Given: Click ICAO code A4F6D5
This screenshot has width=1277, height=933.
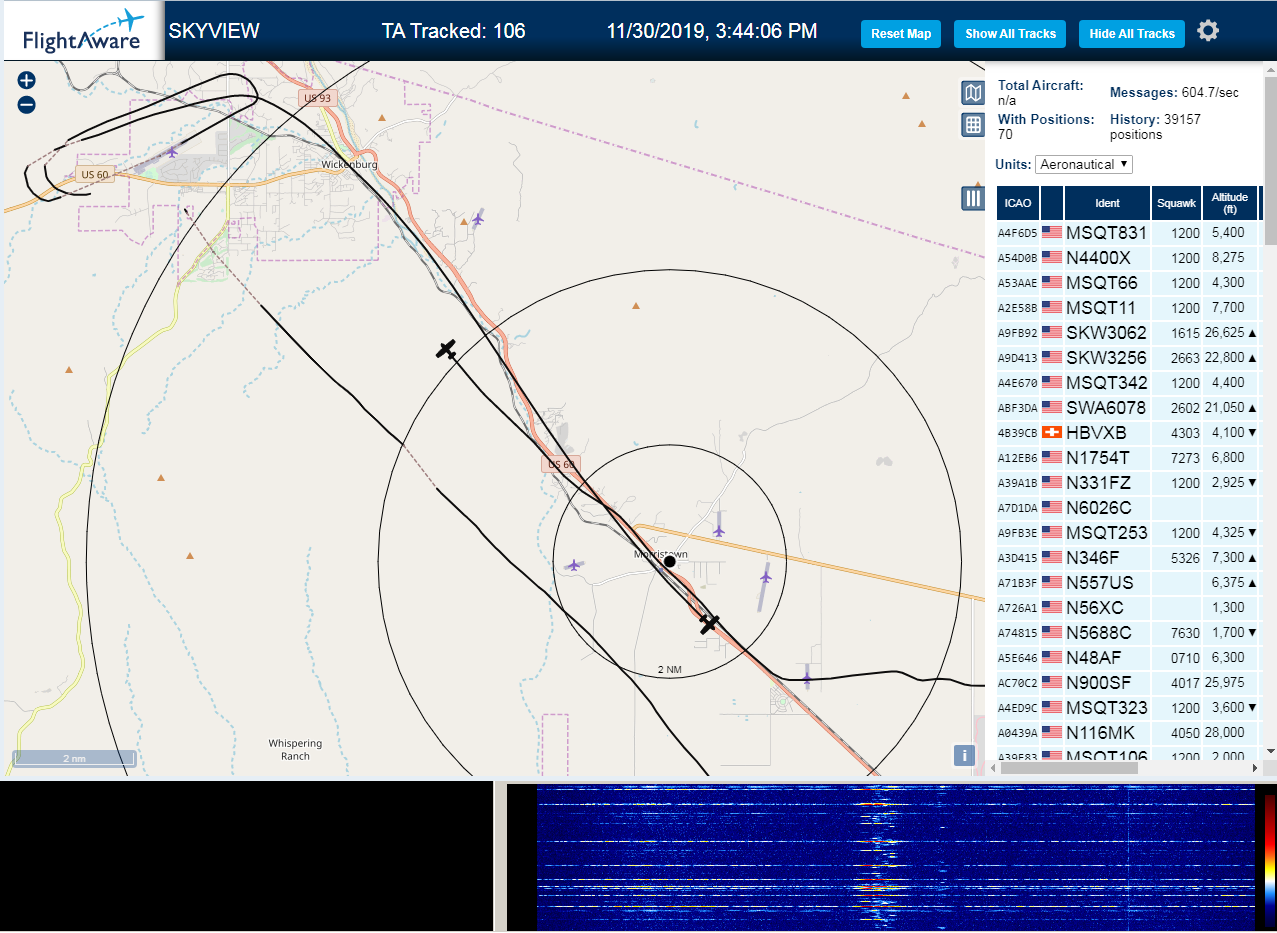Looking at the screenshot, I should click(x=1017, y=233).
